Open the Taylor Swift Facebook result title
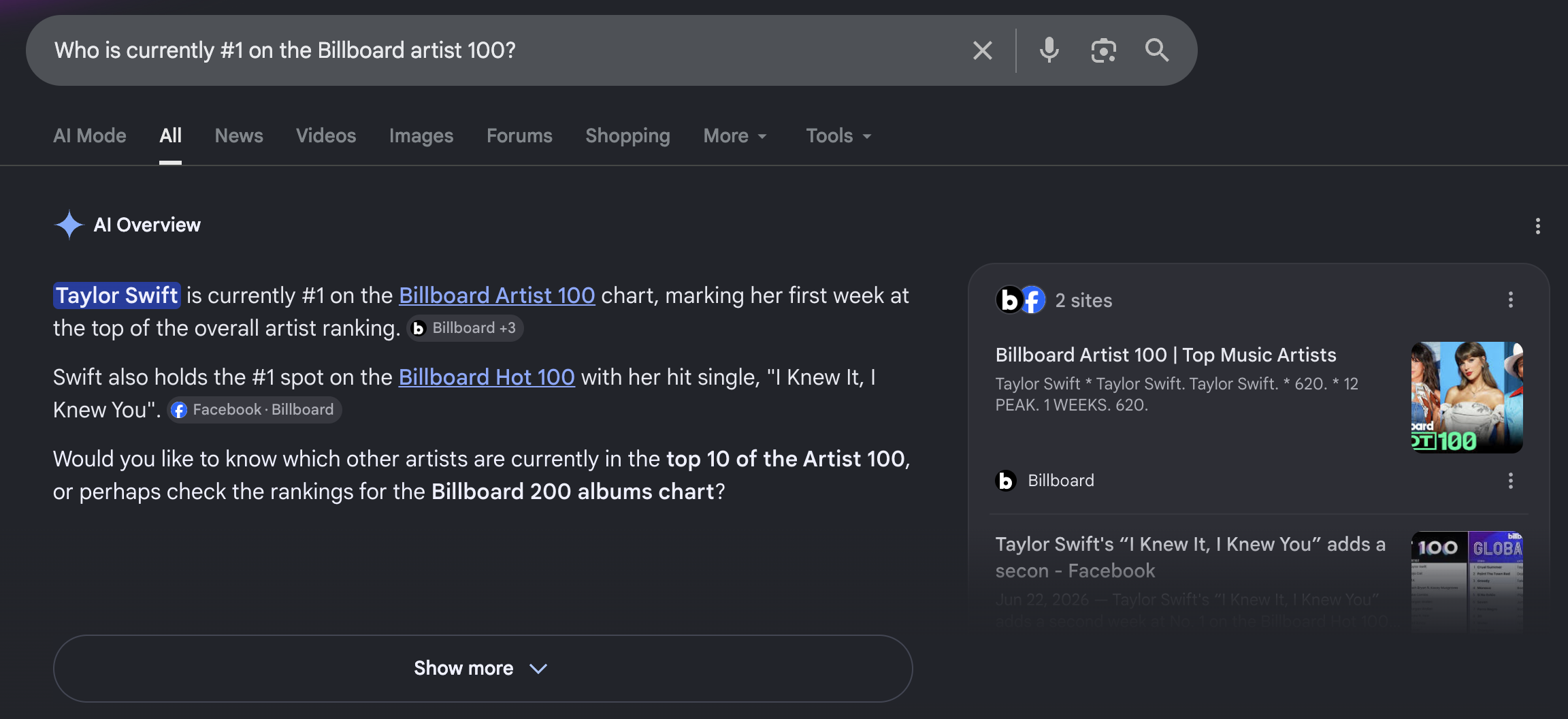Viewport: 1568px width, 719px height. click(1190, 557)
